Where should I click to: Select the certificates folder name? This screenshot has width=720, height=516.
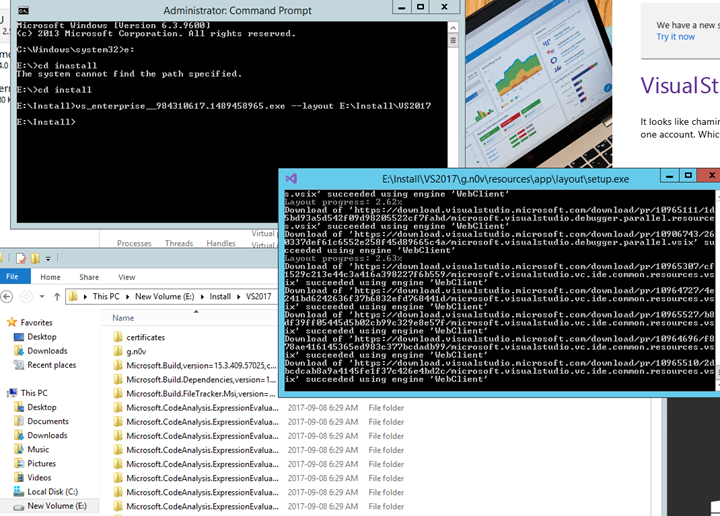tap(146, 337)
